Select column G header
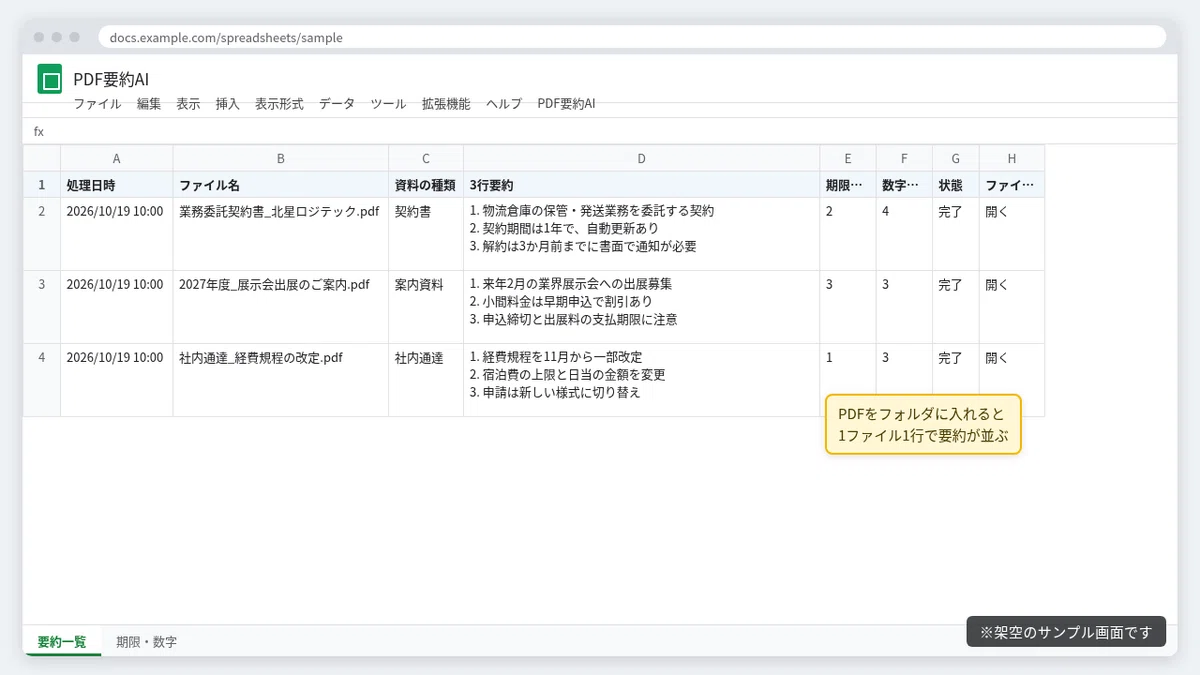The image size is (1200, 675). [x=956, y=158]
